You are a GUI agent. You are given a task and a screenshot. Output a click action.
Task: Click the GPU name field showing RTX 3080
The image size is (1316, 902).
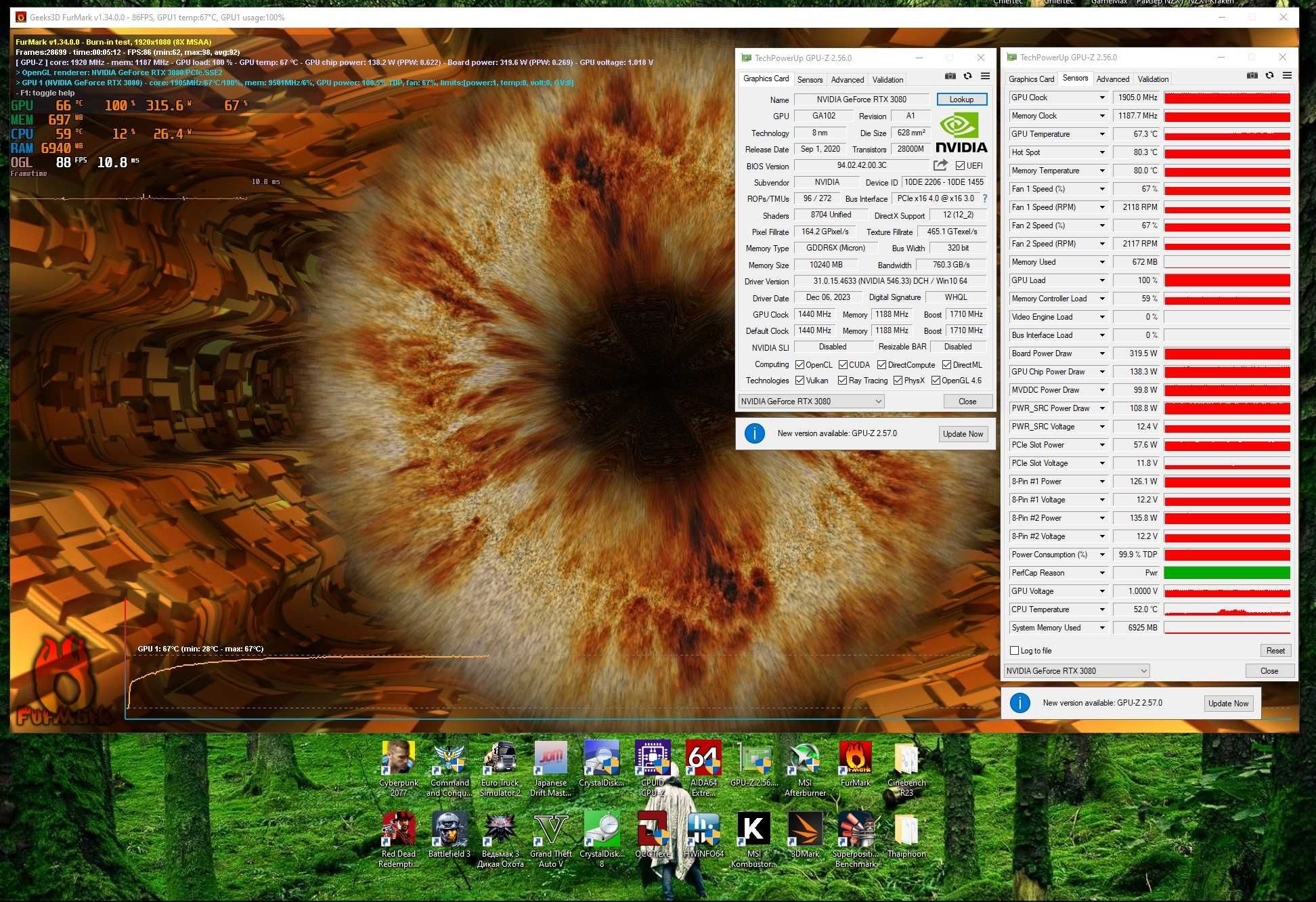point(861,100)
